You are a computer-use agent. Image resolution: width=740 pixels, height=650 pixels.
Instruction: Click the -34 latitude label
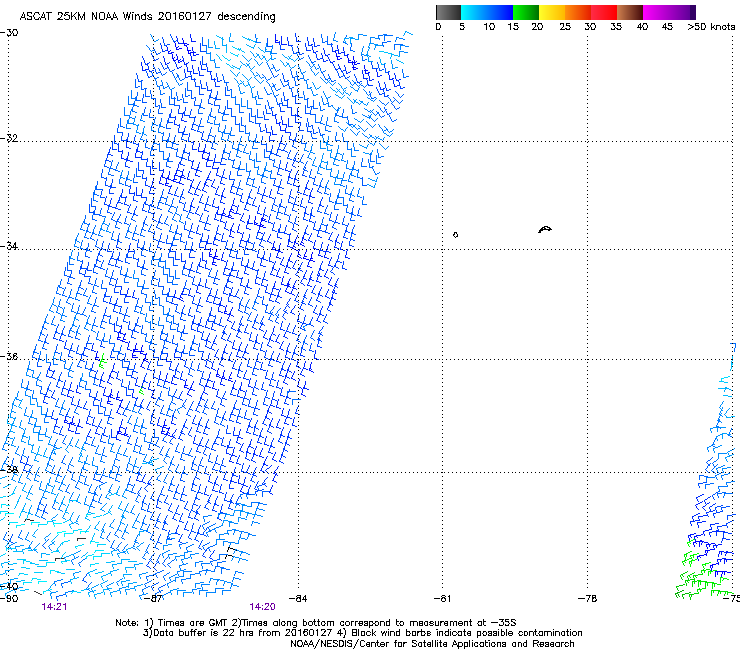coord(9,246)
